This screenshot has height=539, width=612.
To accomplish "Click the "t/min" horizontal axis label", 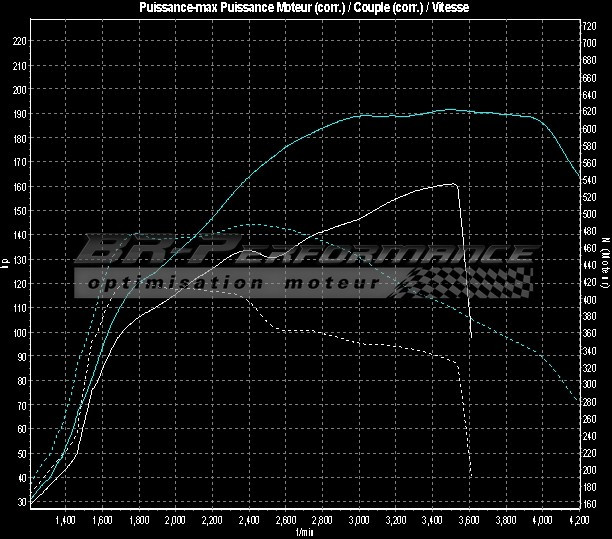I will click(306, 533).
